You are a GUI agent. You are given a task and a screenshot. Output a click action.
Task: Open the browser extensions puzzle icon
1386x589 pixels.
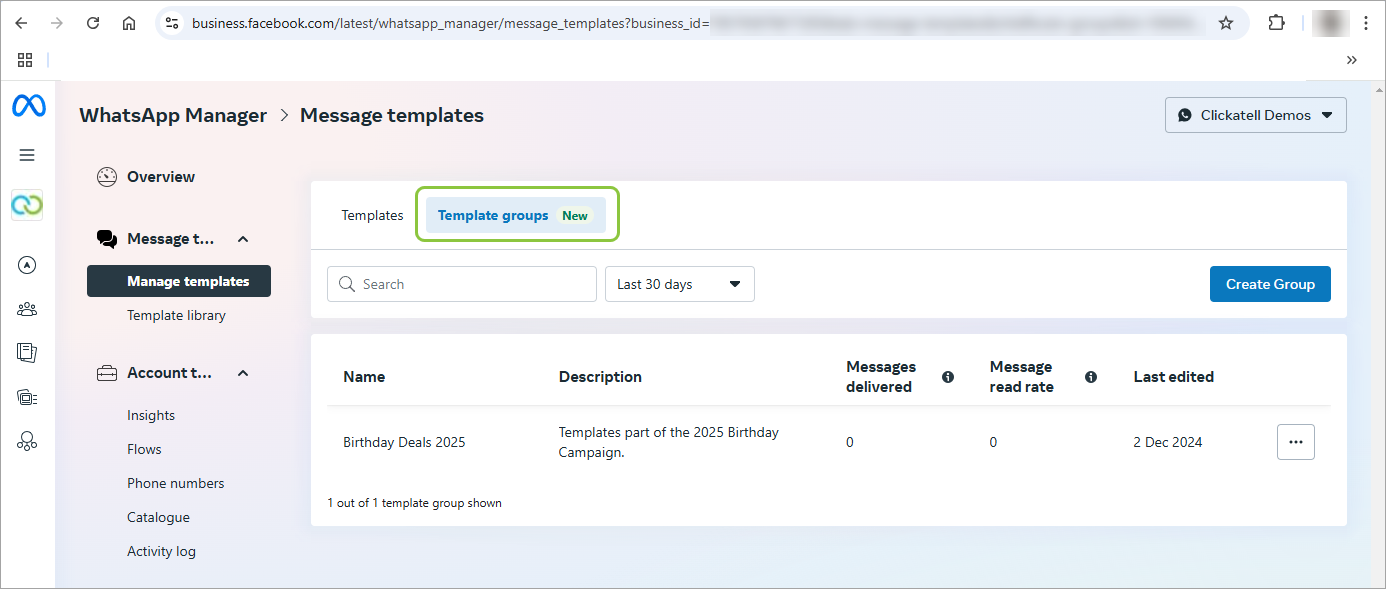1276,23
